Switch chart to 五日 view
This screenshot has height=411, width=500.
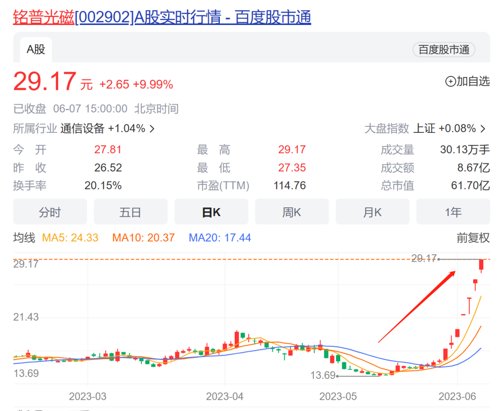[130, 212]
